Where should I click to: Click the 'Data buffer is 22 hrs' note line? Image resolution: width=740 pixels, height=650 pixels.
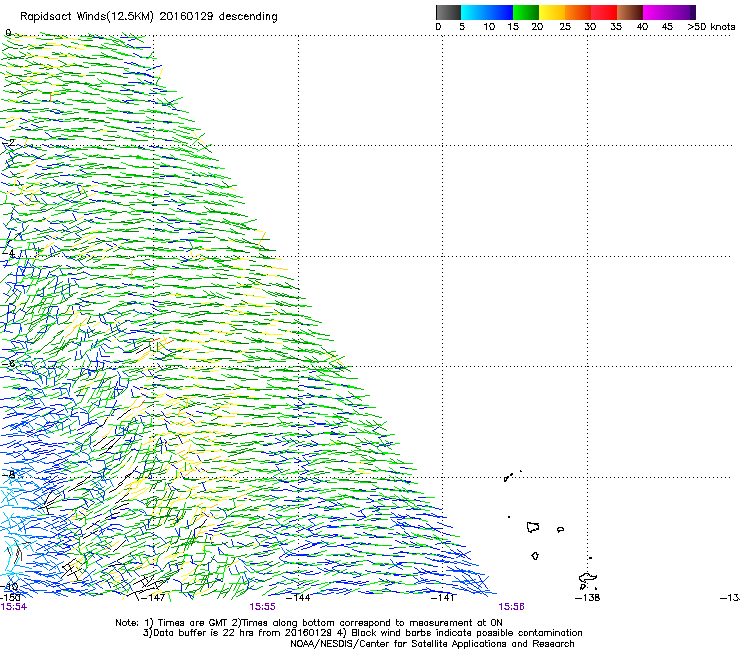coord(362,633)
